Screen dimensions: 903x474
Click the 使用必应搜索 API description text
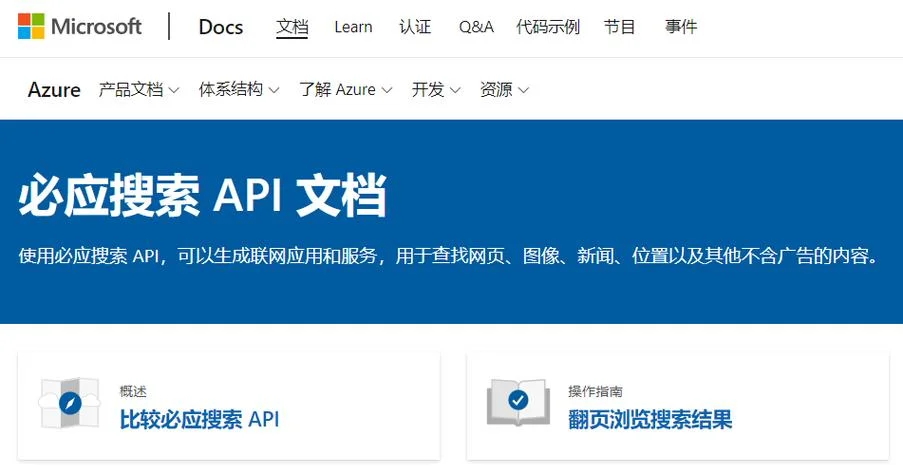point(450,256)
